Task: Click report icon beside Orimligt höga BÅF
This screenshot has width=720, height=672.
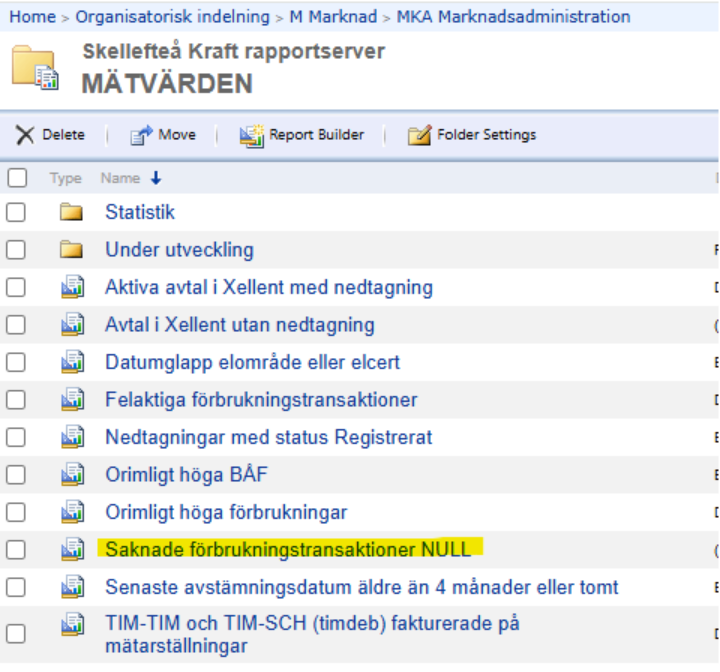Action: [71, 475]
